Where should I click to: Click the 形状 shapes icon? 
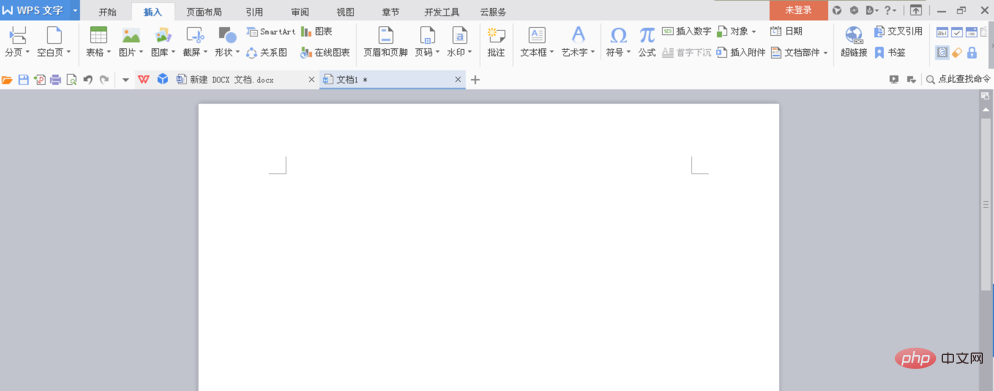[x=227, y=35]
